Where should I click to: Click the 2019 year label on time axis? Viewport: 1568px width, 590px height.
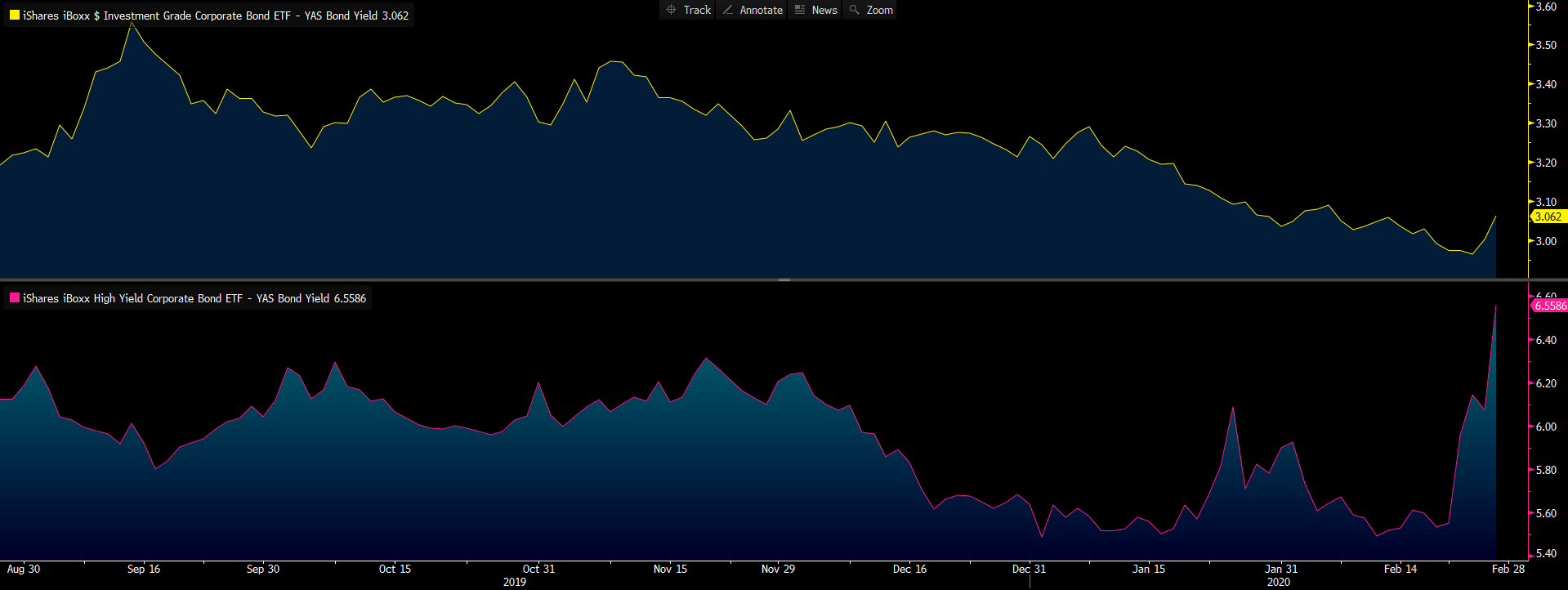pos(515,582)
